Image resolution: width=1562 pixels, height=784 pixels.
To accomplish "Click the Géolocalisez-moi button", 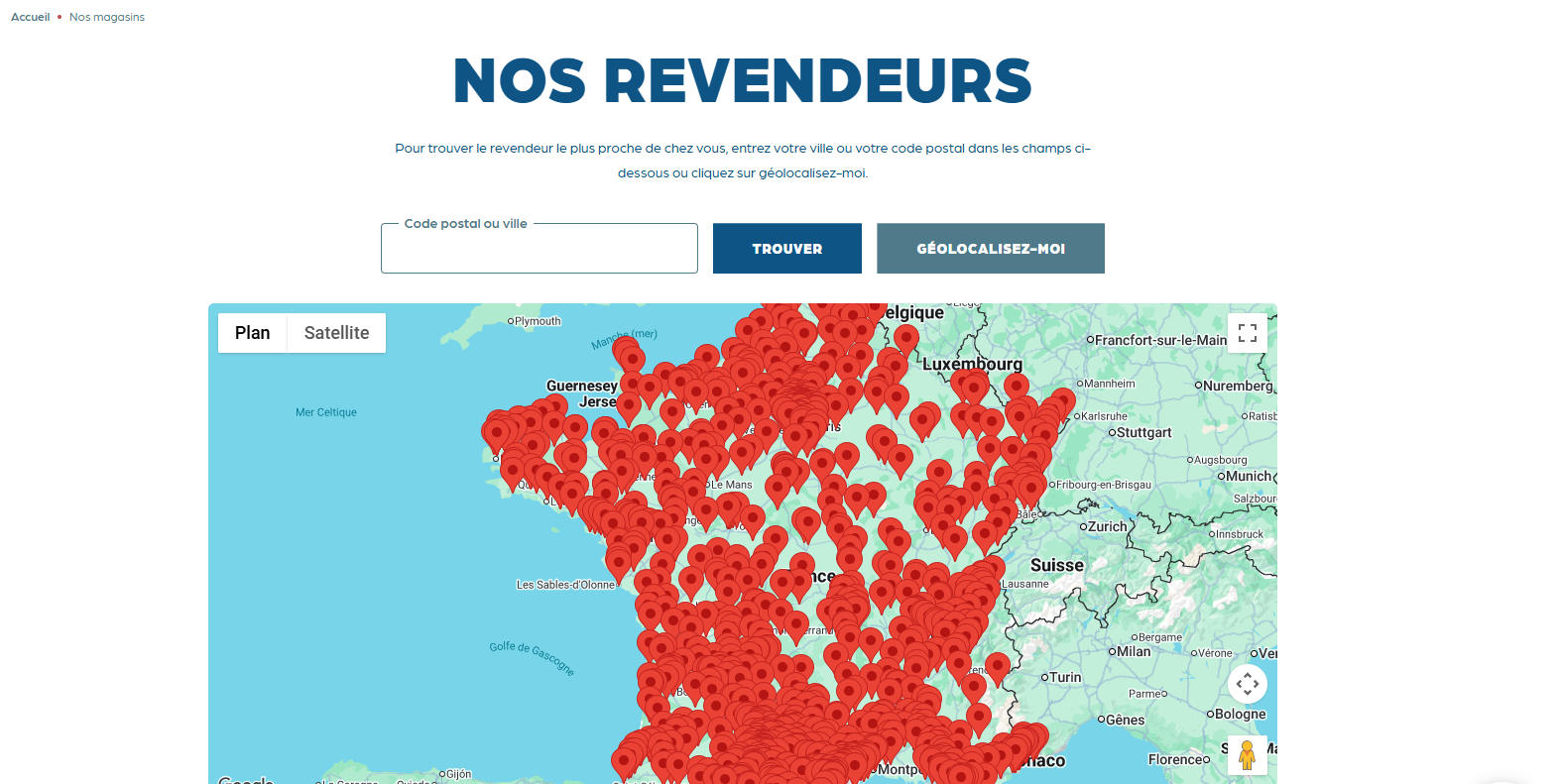I will tap(991, 248).
